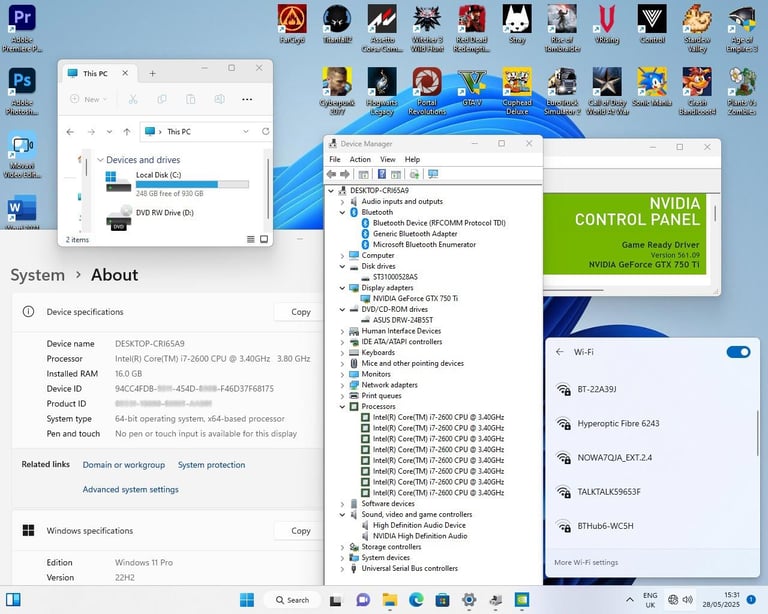Open Microsoft Edge from the taskbar
The height and width of the screenshot is (614, 768).
pos(415,599)
